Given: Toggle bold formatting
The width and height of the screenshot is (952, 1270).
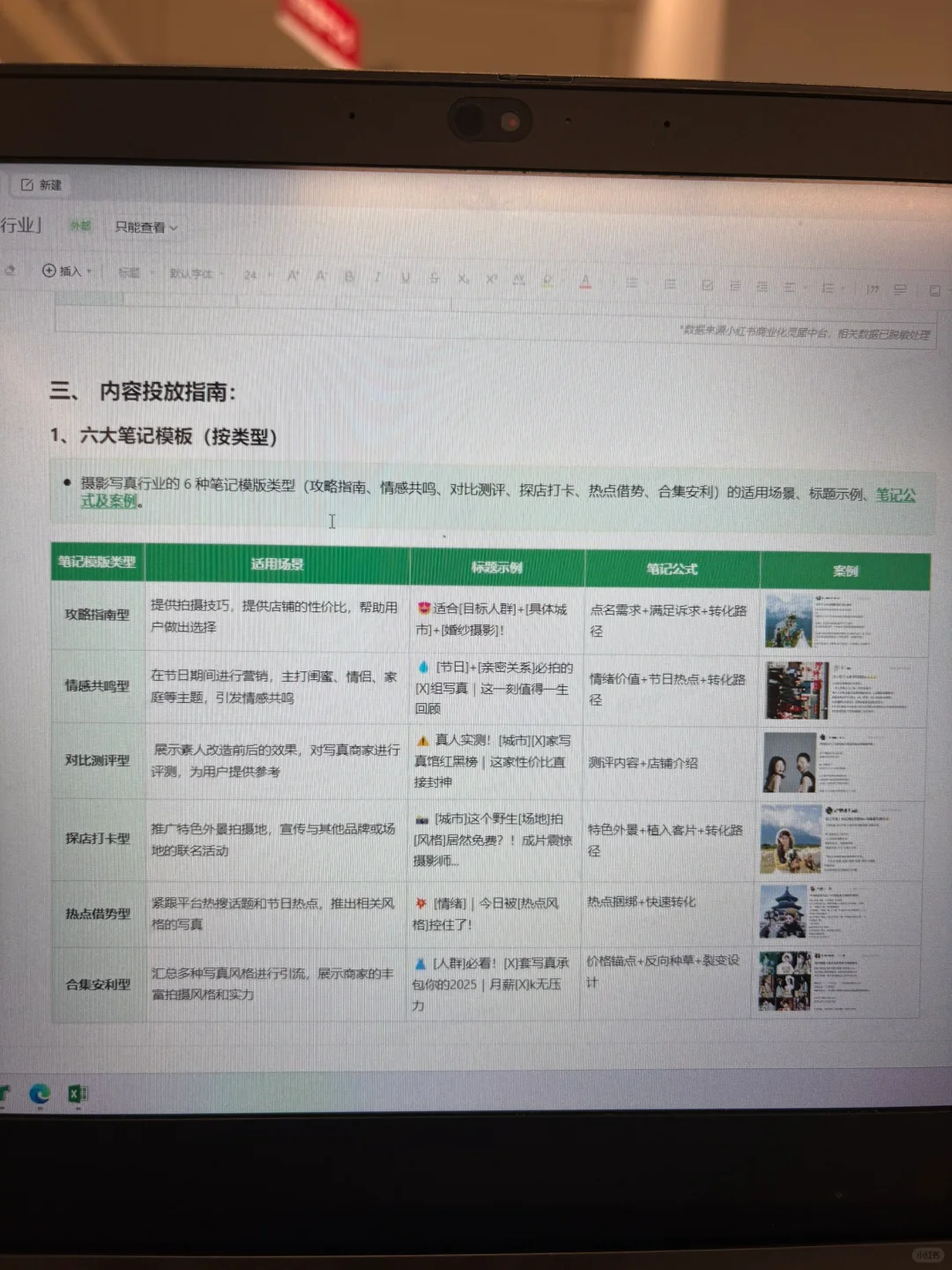Looking at the screenshot, I should point(349,277).
